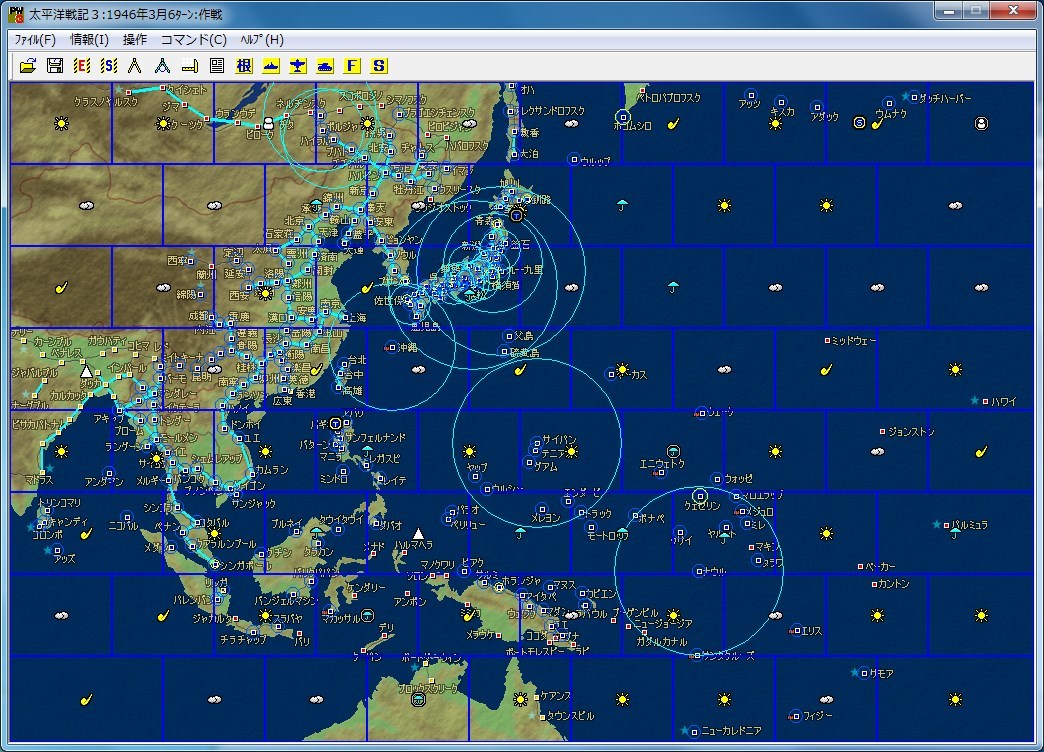The height and width of the screenshot is (752, 1044).
Task: Click the warship silhouette toolbar icon
Action: (x=271, y=66)
